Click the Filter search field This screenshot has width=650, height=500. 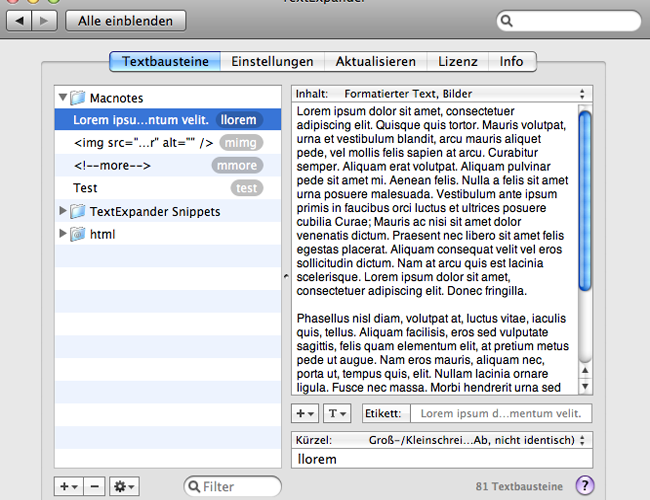coord(233,486)
